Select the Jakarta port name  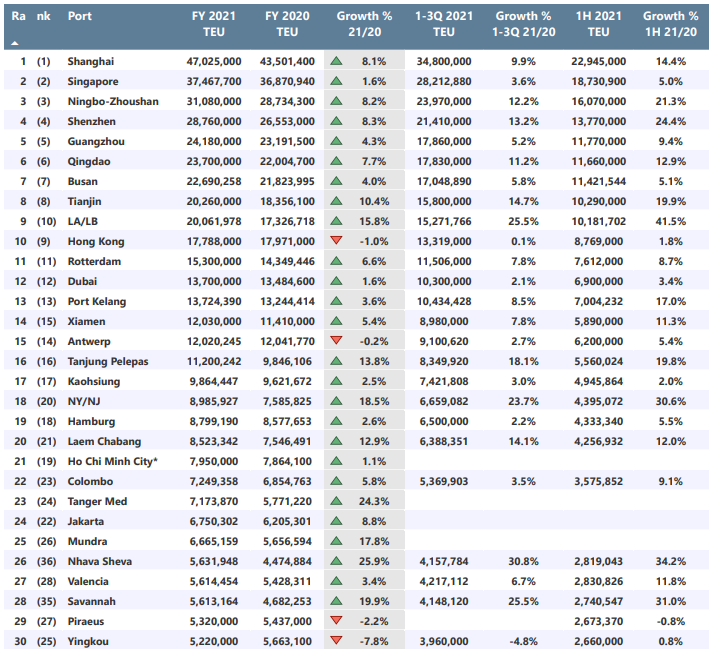86,521
